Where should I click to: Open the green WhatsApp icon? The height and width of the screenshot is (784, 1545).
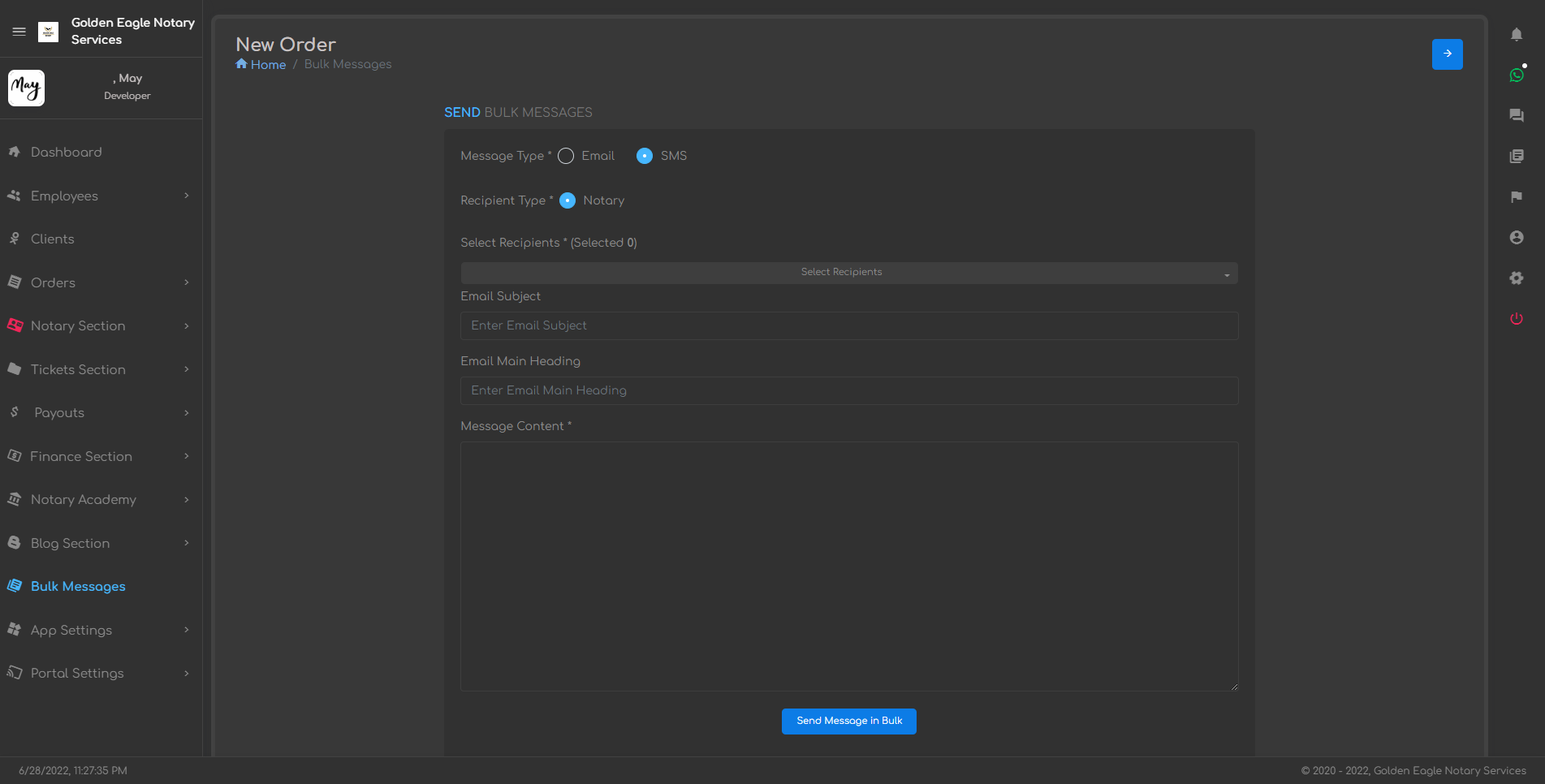1517,75
